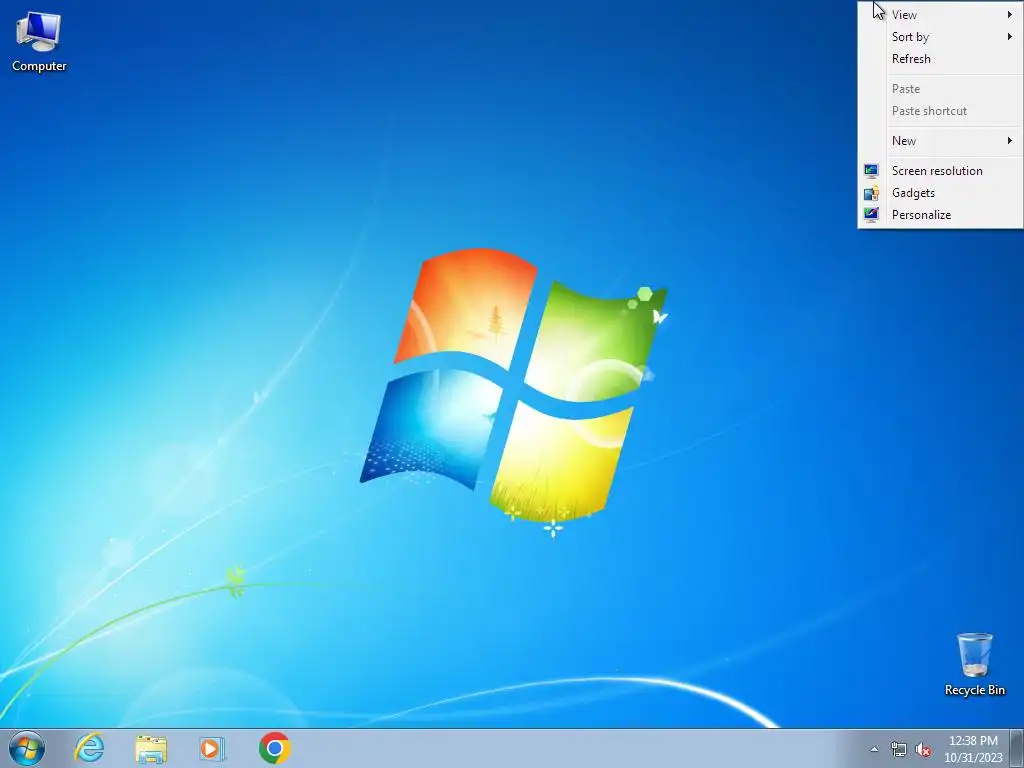This screenshot has height=768, width=1024.
Task: Click the Gadgets menu icon
Action: pyautogui.click(x=871, y=193)
